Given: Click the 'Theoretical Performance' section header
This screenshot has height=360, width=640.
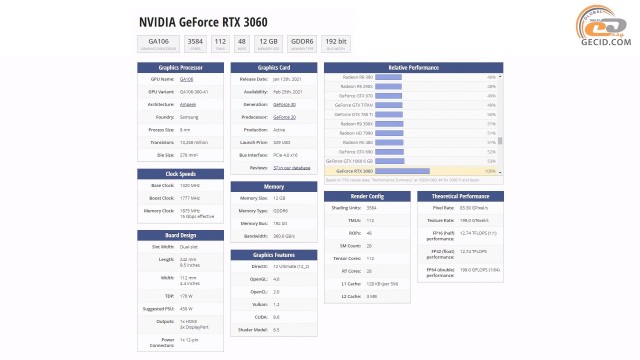Looking at the screenshot, I should click(460, 196).
